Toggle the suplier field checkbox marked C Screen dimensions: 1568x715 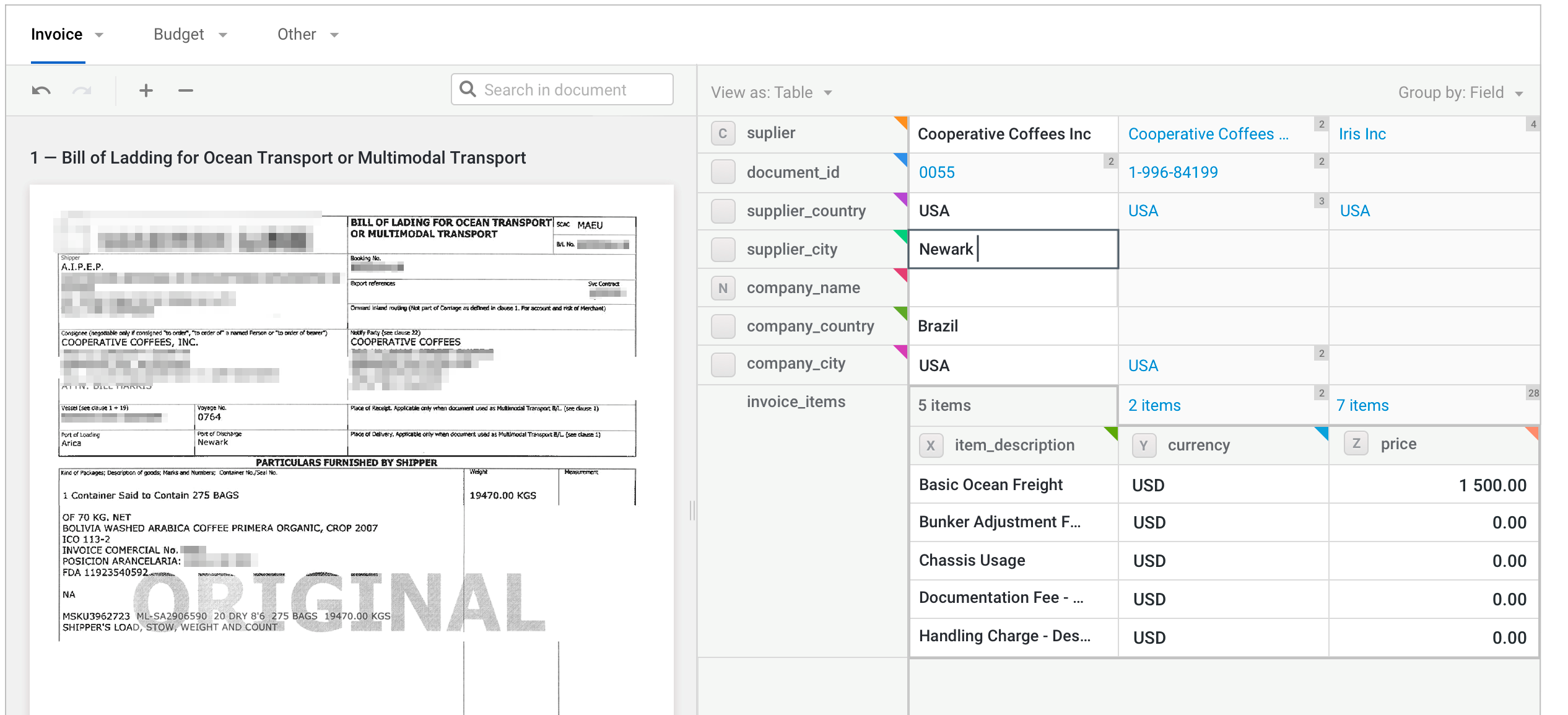point(723,133)
